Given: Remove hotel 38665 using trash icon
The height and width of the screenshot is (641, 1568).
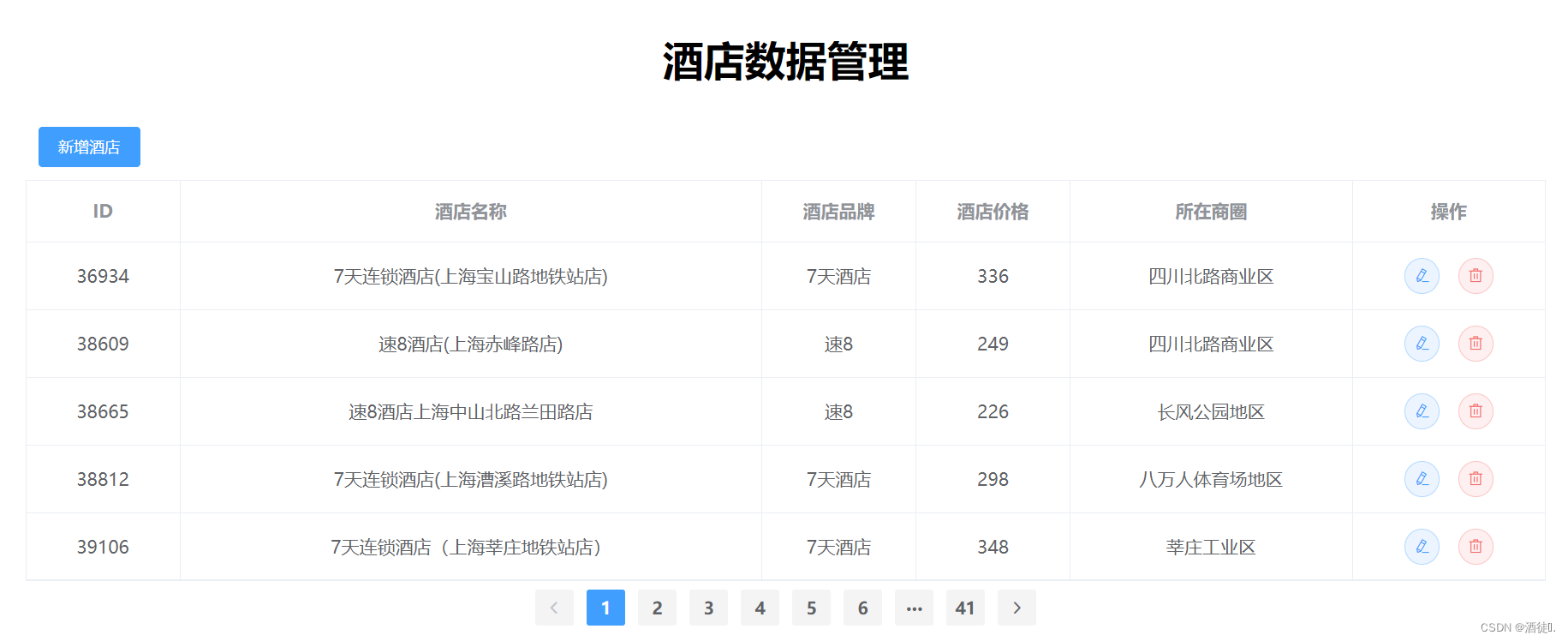Looking at the screenshot, I should (x=1476, y=411).
